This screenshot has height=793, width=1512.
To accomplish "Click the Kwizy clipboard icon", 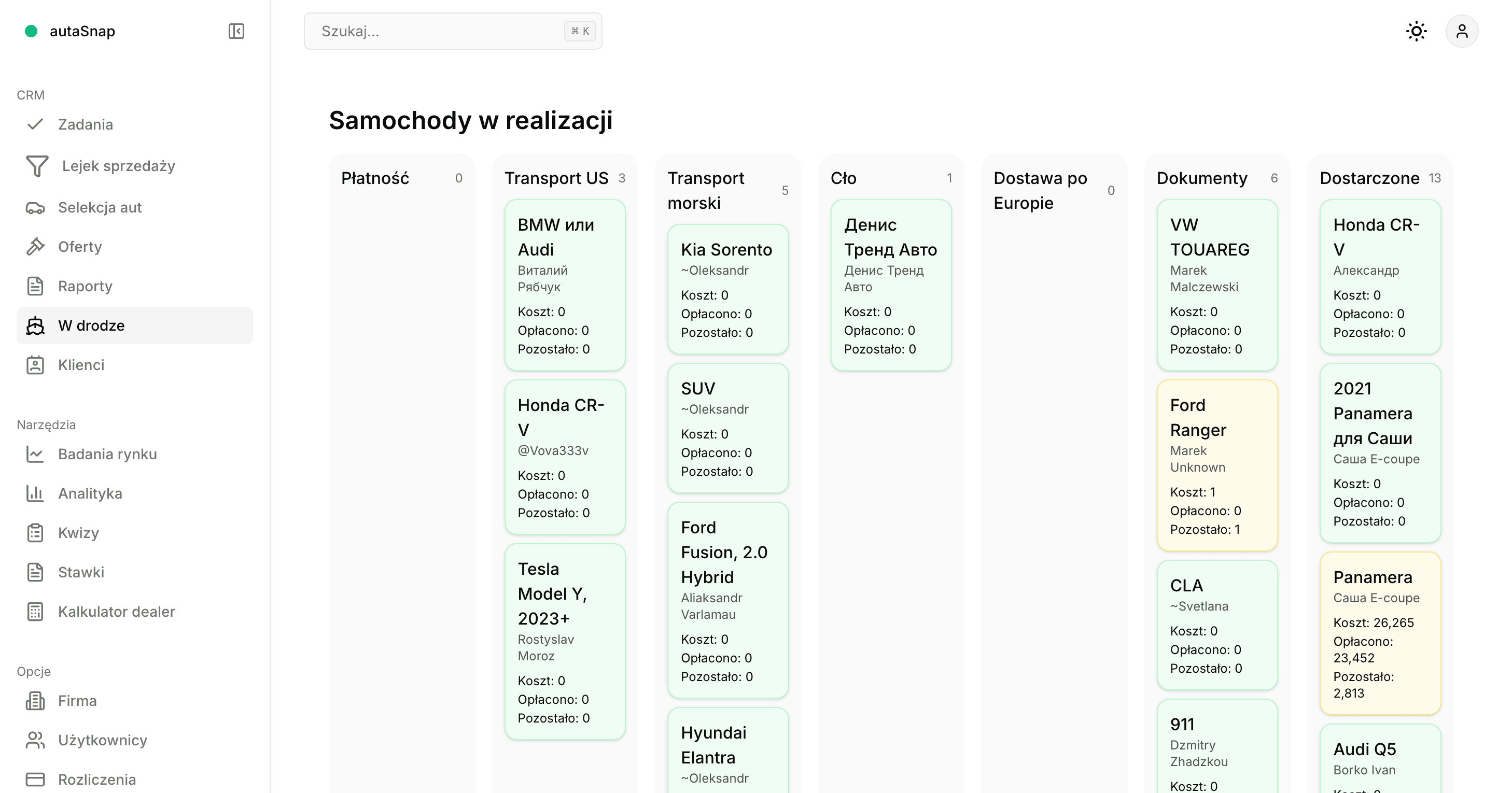I will pyautogui.click(x=35, y=533).
